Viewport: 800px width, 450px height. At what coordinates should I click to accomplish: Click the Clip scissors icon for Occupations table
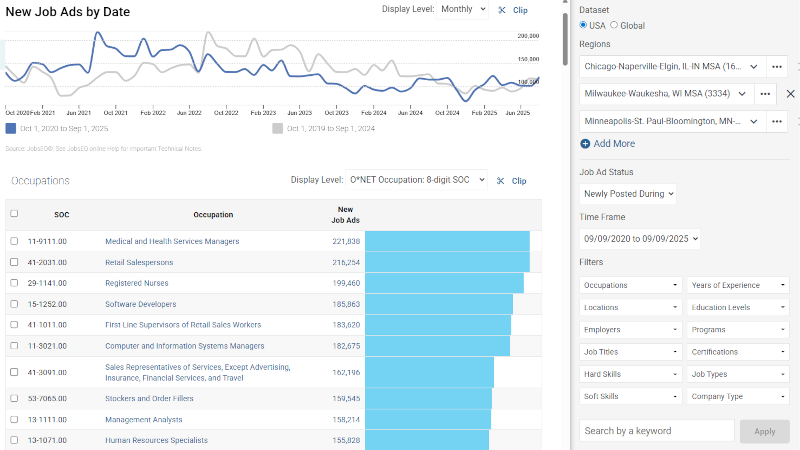tap(502, 181)
